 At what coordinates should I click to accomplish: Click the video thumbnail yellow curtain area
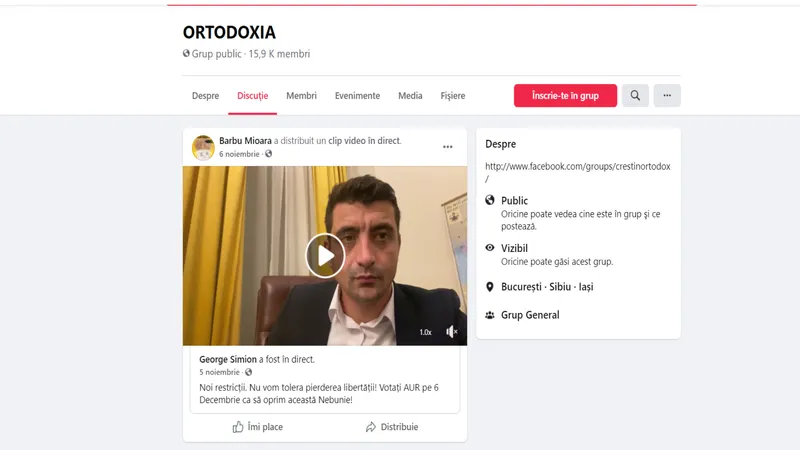click(x=214, y=255)
